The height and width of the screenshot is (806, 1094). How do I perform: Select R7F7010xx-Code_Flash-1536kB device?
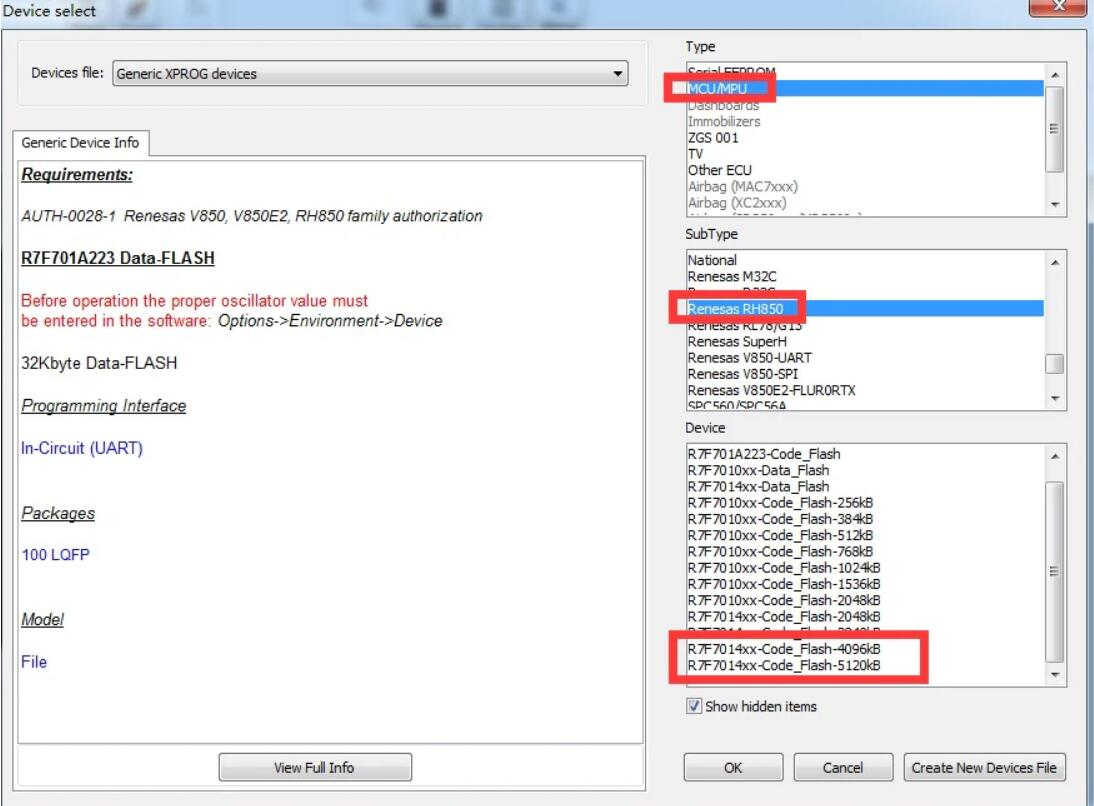[864, 584]
